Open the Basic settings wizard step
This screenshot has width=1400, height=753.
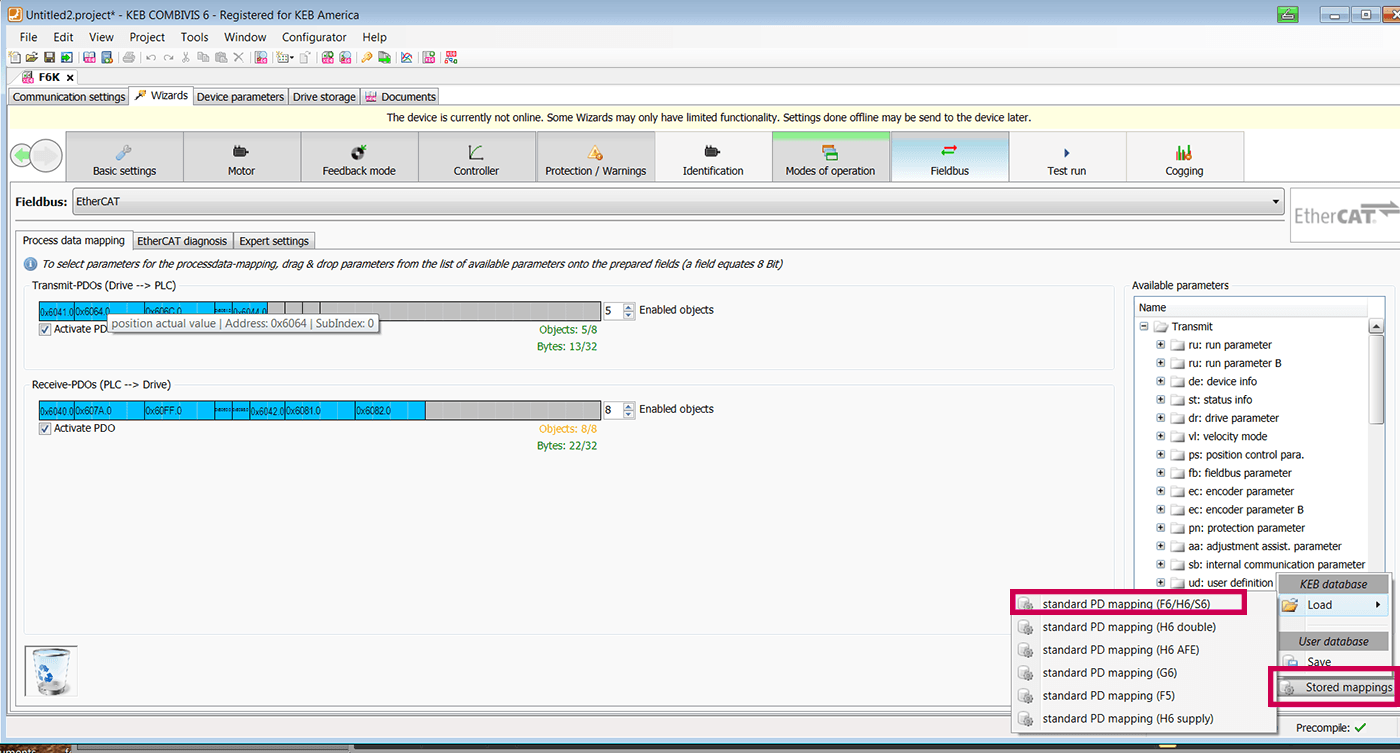point(124,157)
